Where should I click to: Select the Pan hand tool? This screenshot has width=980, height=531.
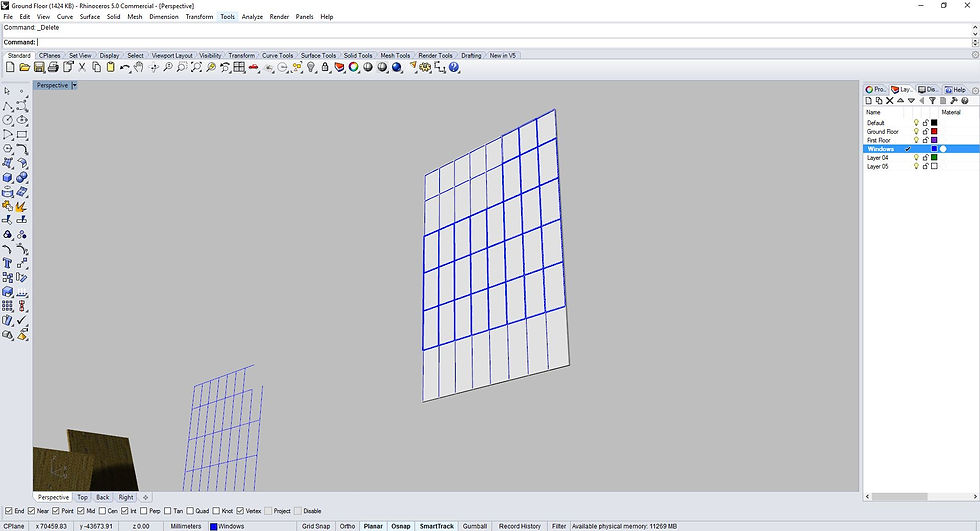coord(139,67)
